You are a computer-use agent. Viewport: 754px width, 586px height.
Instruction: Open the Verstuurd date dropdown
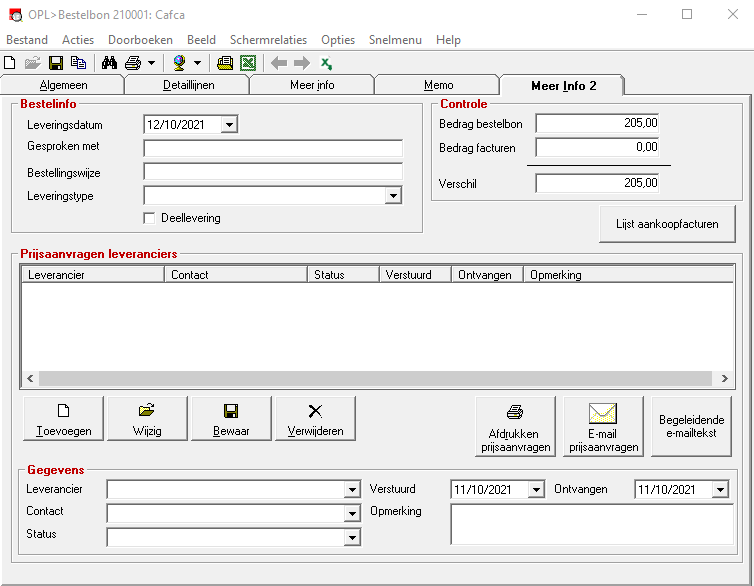[x=536, y=490]
